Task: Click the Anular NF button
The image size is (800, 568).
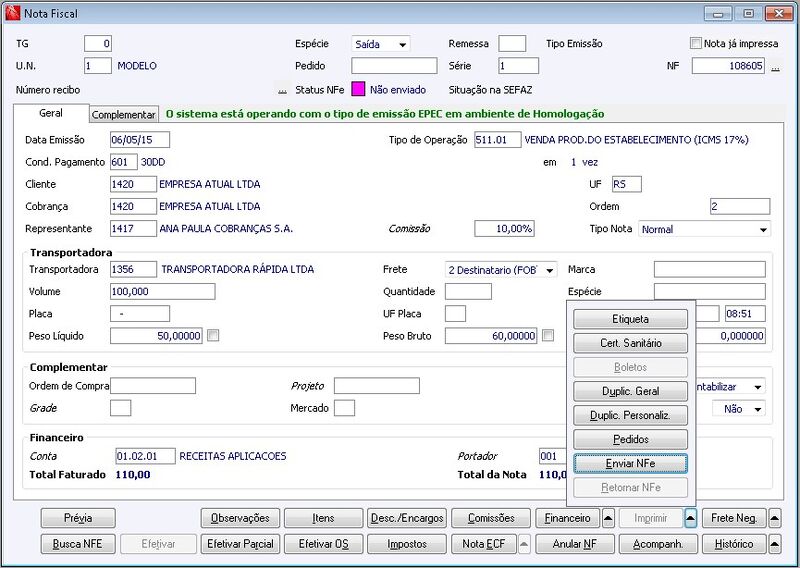Action: tap(575, 545)
